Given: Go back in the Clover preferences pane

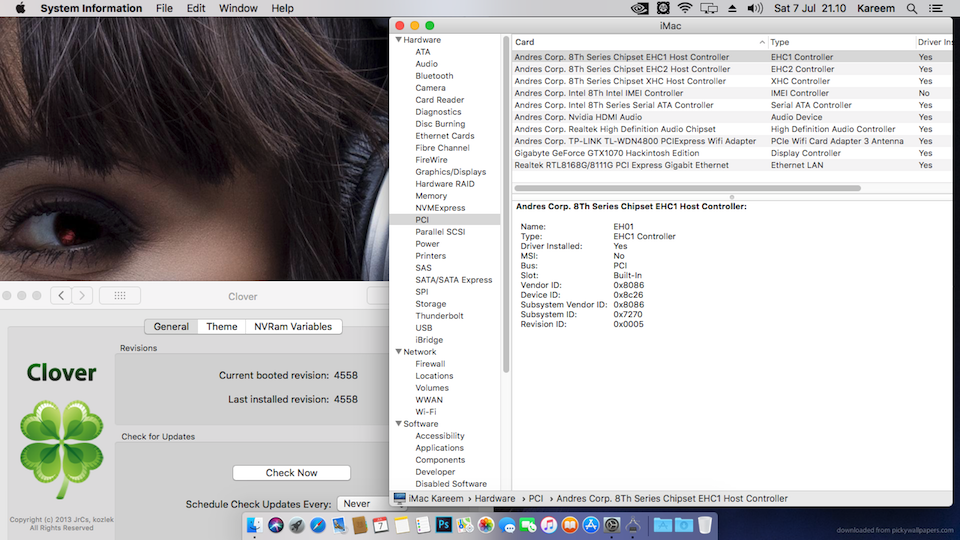Looking at the screenshot, I should 60,296.
